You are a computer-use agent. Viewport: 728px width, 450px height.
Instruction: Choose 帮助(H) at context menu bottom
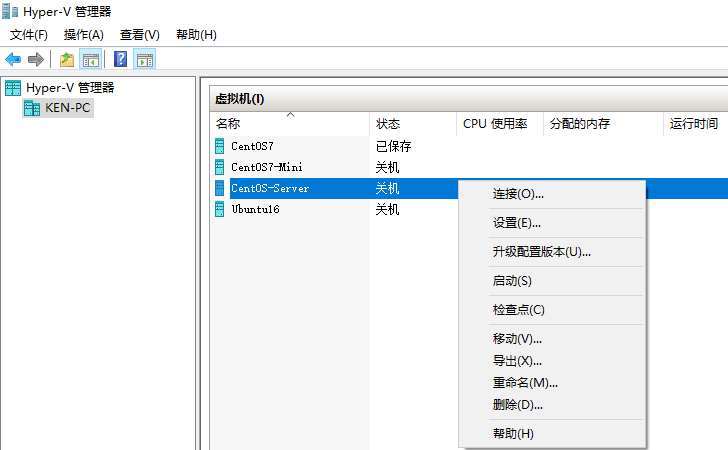pos(514,433)
